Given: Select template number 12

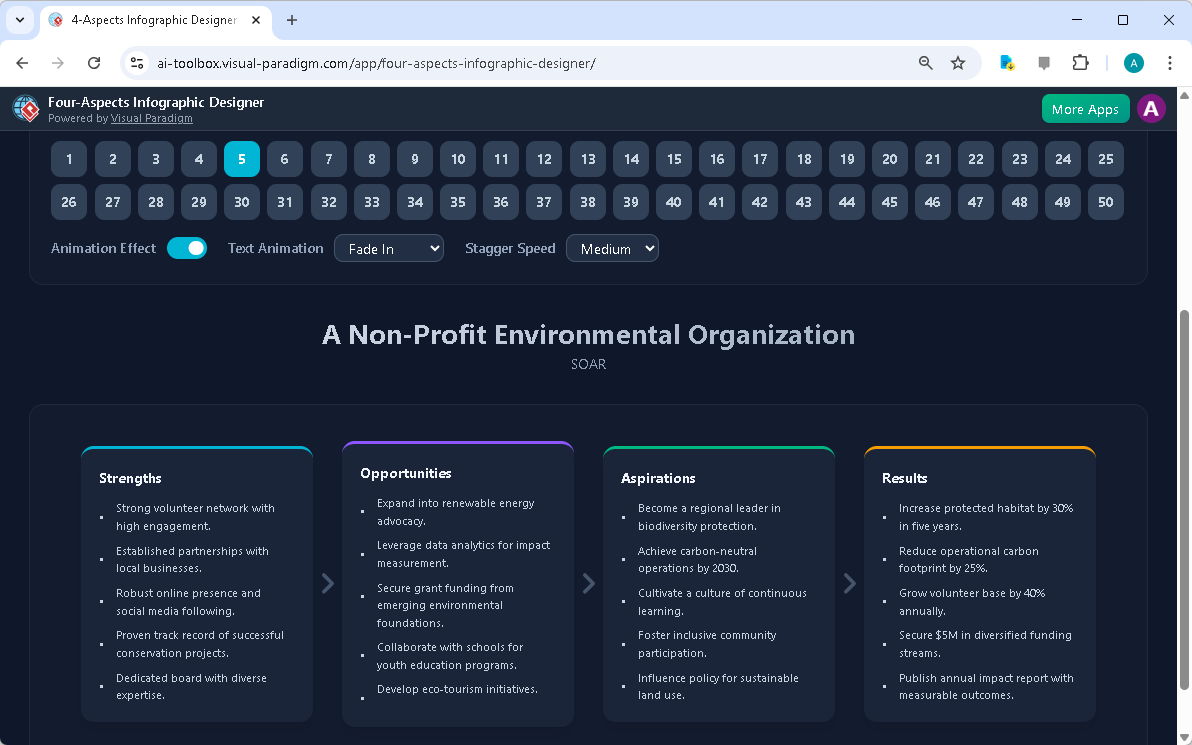Looking at the screenshot, I should [x=544, y=158].
